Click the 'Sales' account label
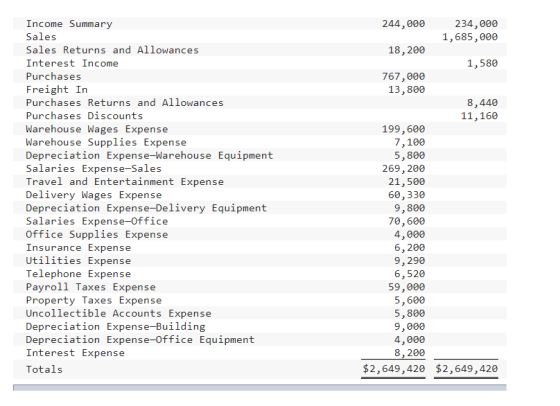This screenshot has width=560, height=406. (x=41, y=37)
